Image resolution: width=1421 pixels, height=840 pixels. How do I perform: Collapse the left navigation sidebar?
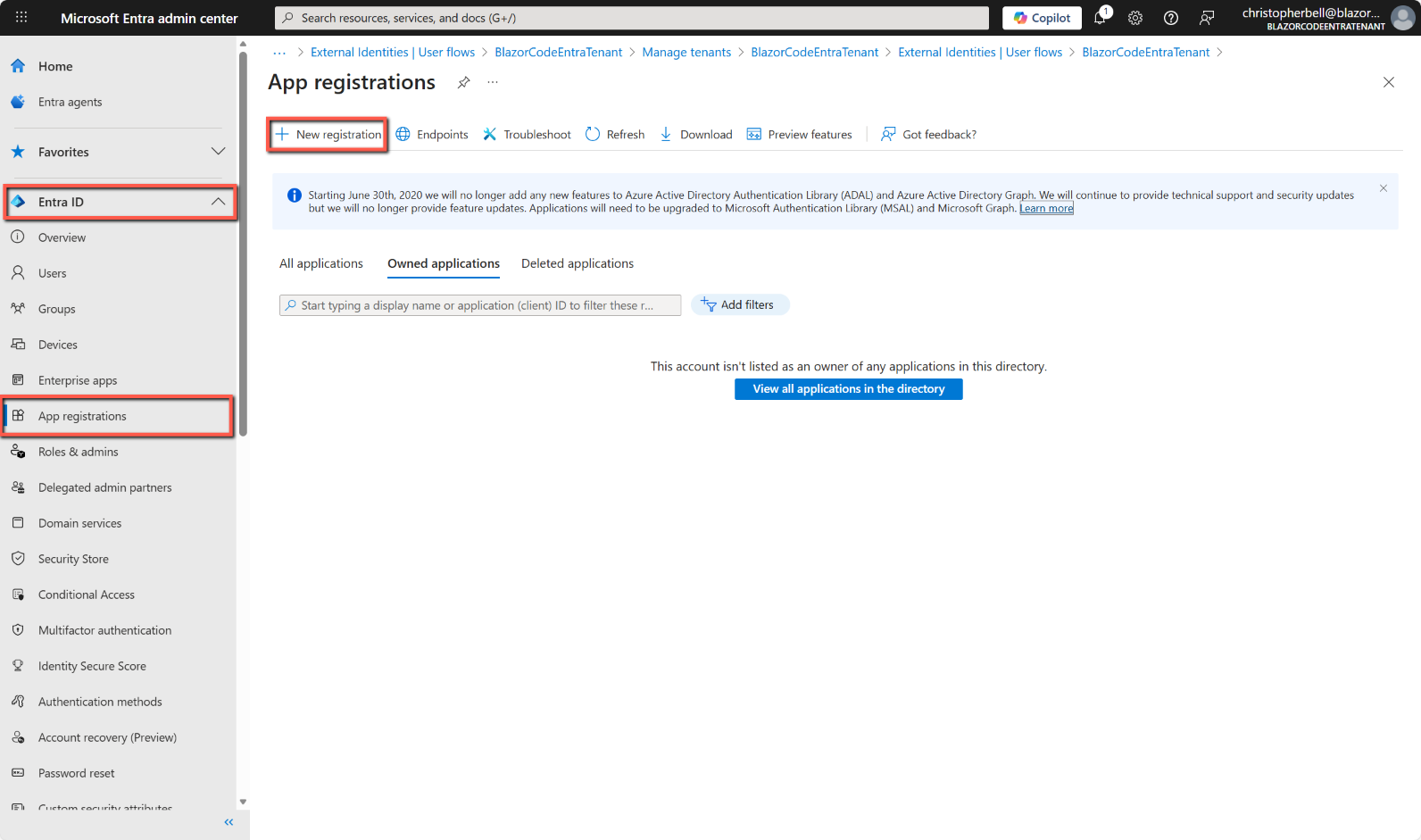pyautogui.click(x=229, y=822)
